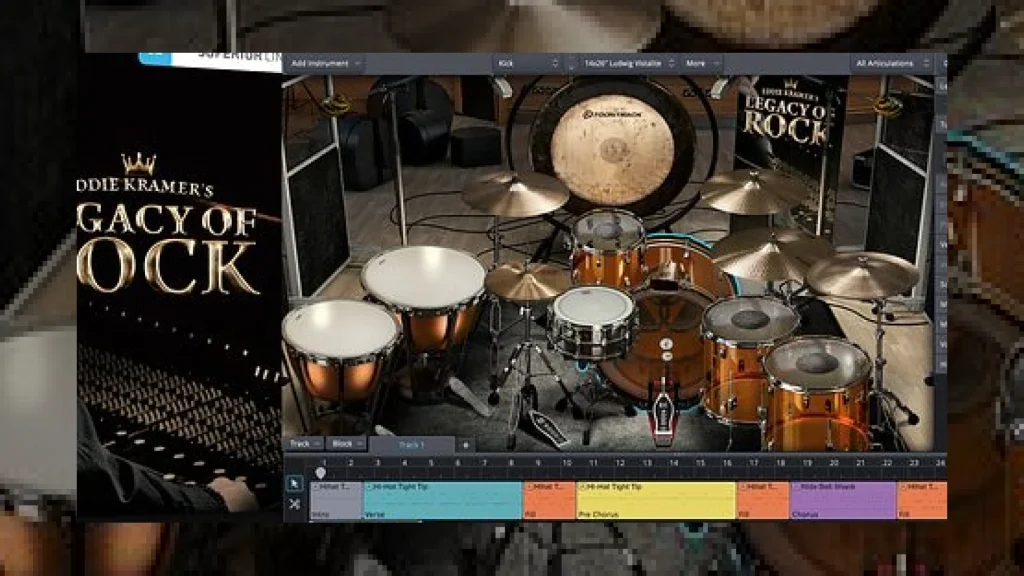Click the rear timpani drum
This screenshot has width=1024, height=576.
click(x=424, y=297)
